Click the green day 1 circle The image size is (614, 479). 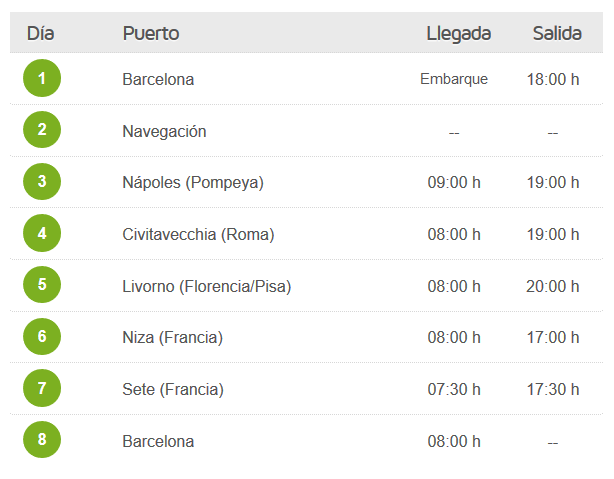42,78
